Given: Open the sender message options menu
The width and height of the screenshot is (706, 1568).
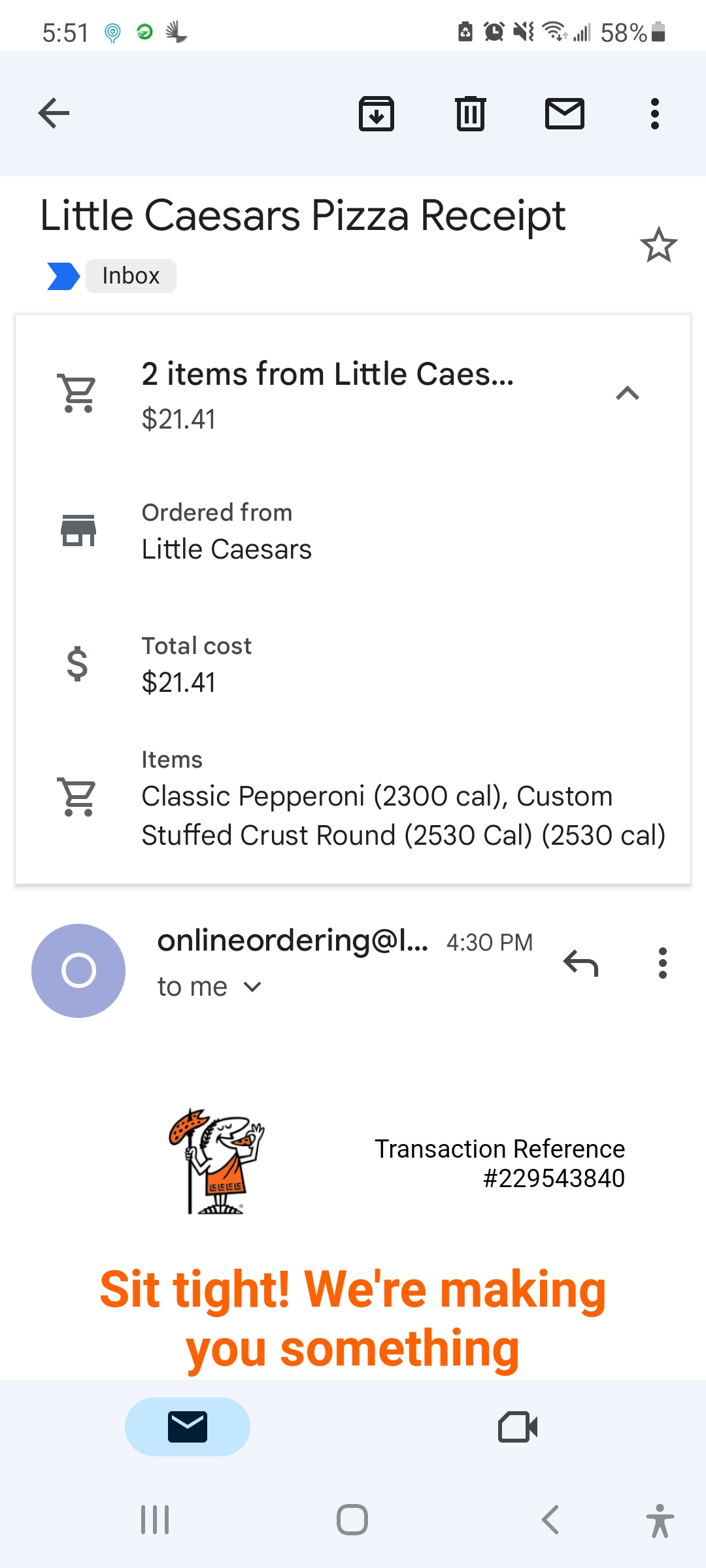Looking at the screenshot, I should [662, 963].
